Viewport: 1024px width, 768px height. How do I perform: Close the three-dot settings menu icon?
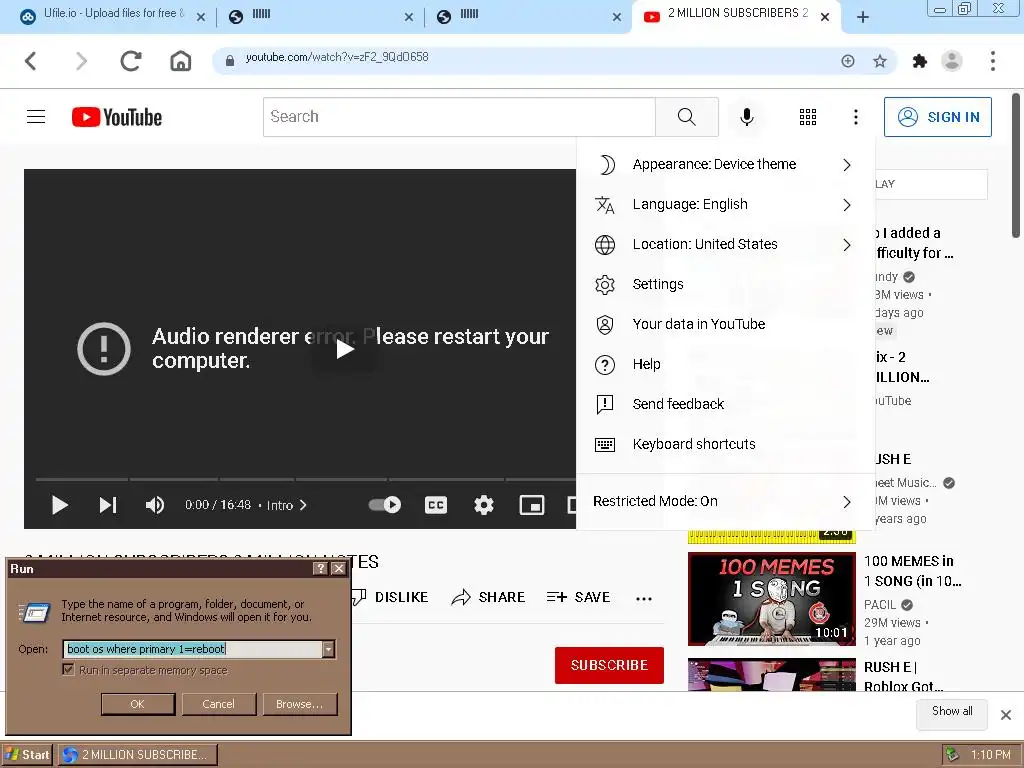click(x=856, y=117)
